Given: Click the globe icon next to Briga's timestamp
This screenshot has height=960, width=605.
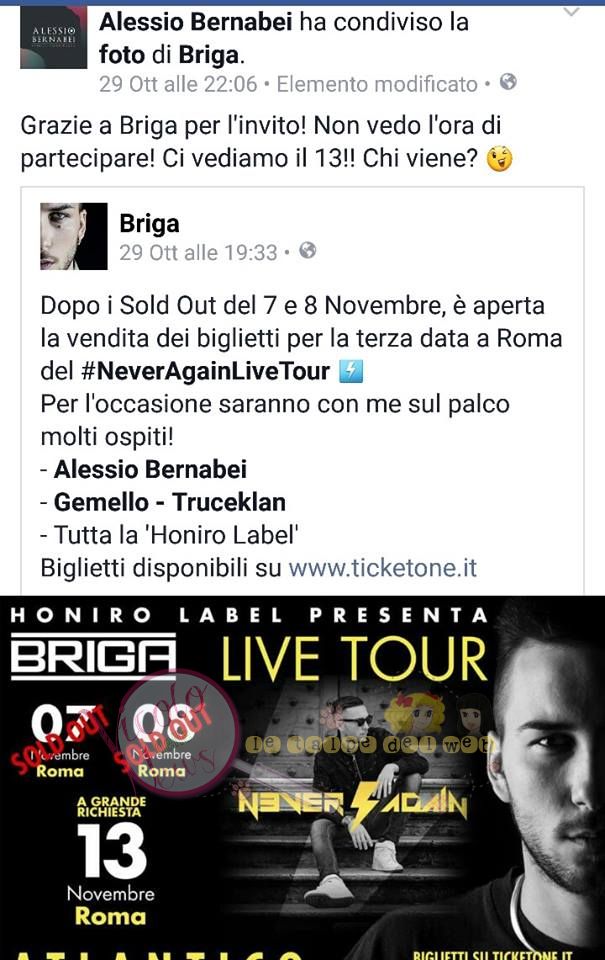Looking at the screenshot, I should [307, 250].
